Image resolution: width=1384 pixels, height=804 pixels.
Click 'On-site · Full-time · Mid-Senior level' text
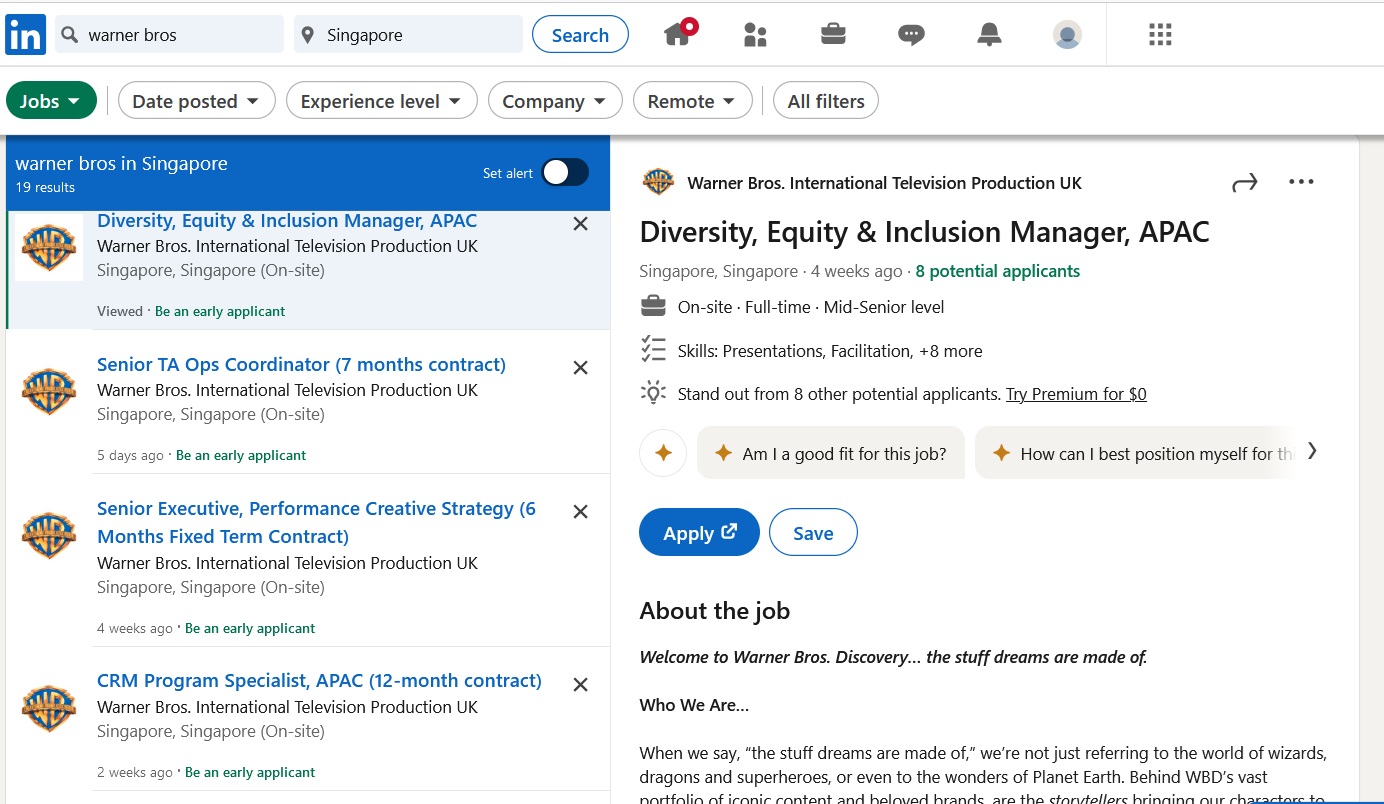pyautogui.click(x=811, y=307)
